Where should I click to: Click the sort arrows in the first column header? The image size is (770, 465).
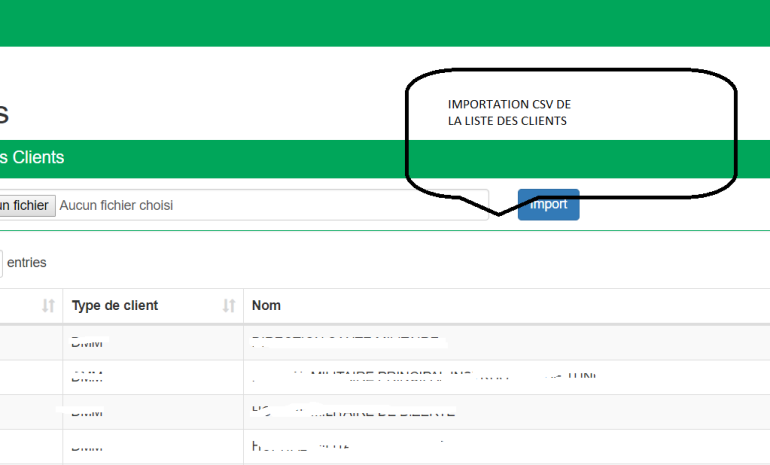[48, 306]
